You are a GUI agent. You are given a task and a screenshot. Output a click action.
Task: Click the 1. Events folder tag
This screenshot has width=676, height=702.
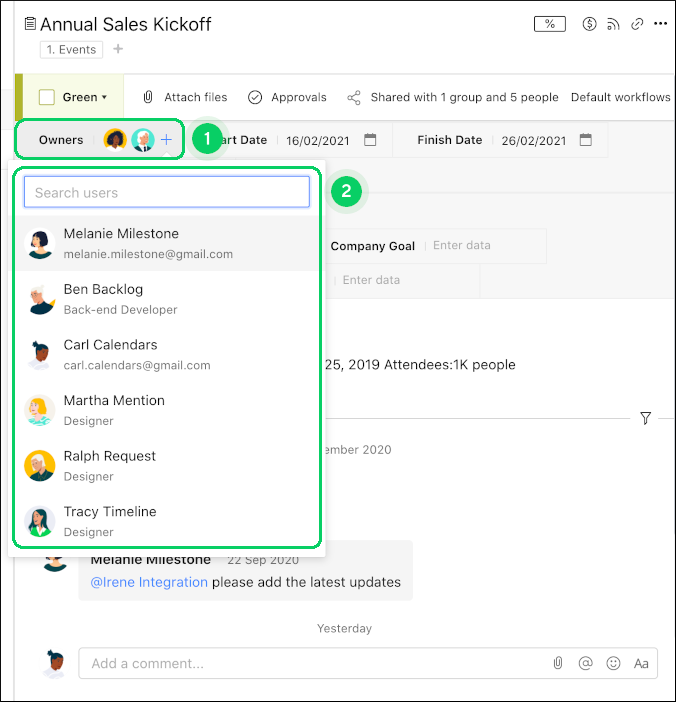click(71, 50)
